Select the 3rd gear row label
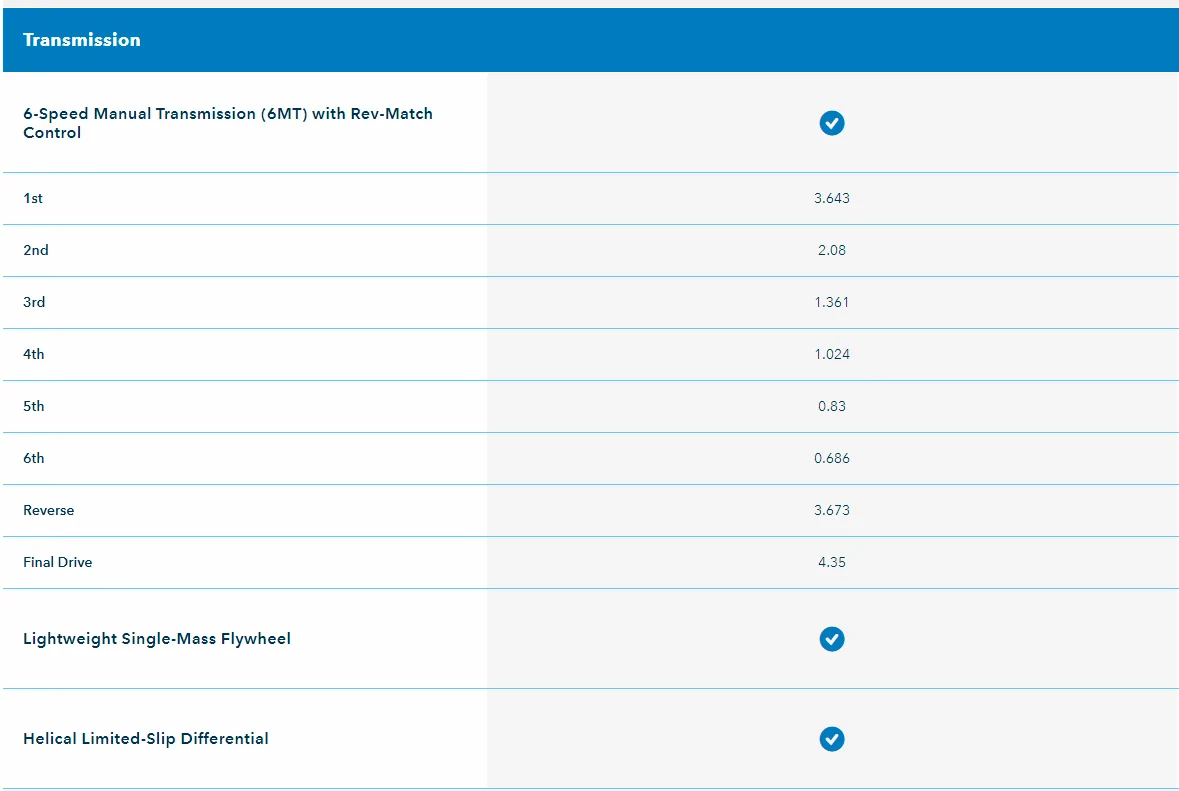The height and width of the screenshot is (791, 1179). click(x=34, y=303)
